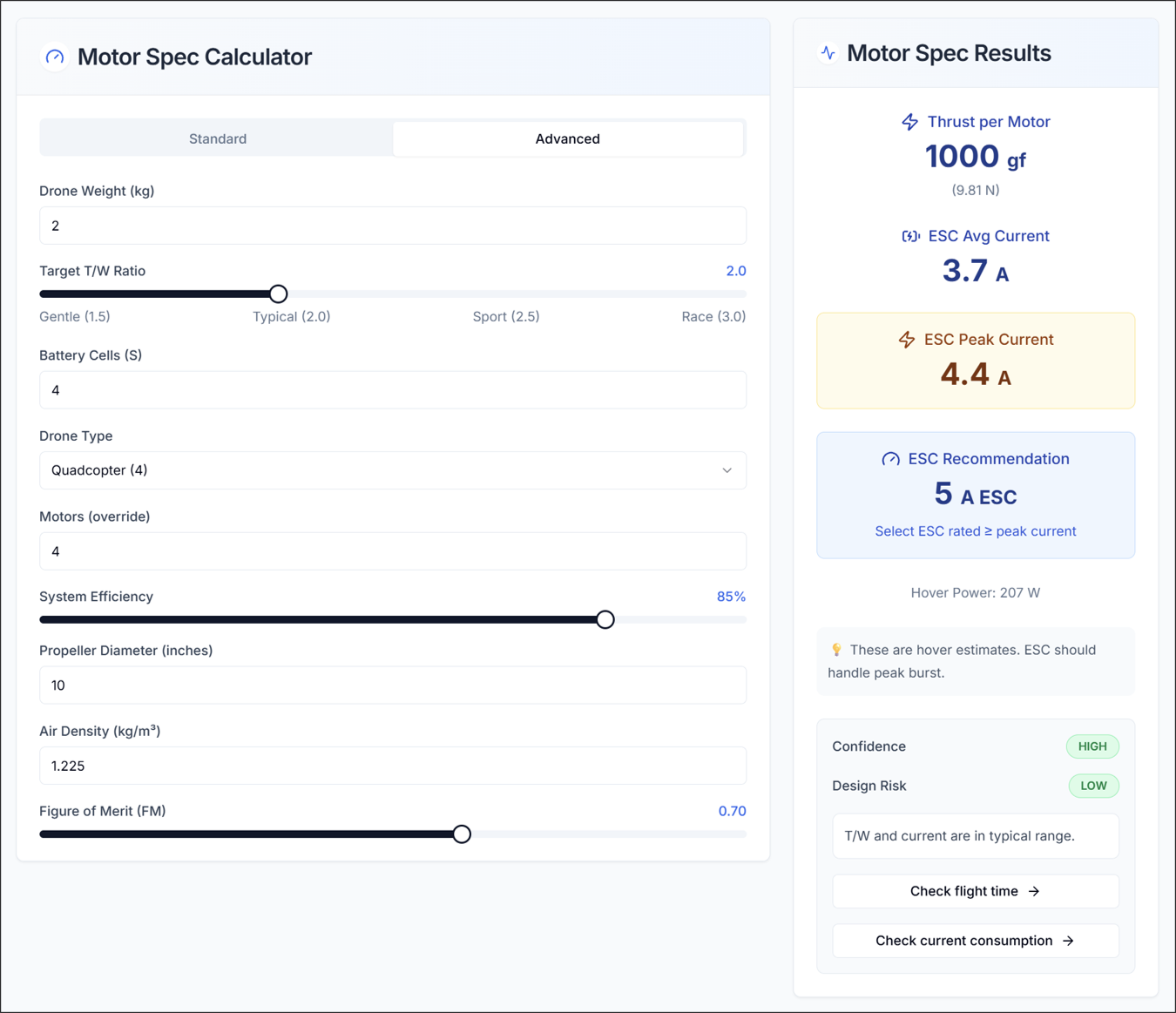Screen dimensions: 1176x1013
Task: Toggle the HIGH confidence badge
Action: tap(1092, 746)
